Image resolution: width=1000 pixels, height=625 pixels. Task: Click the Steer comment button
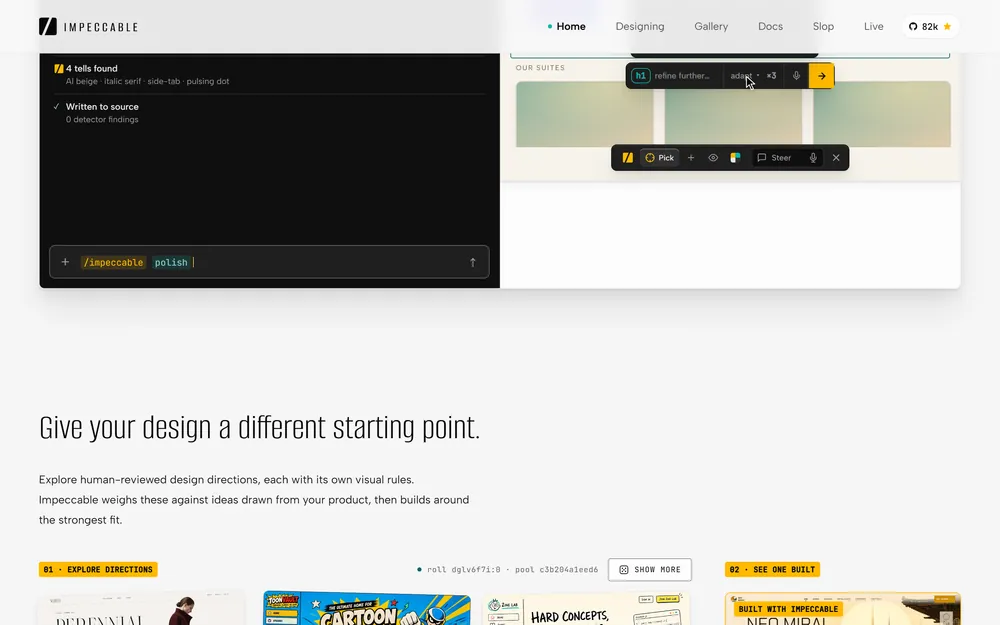[x=774, y=158]
